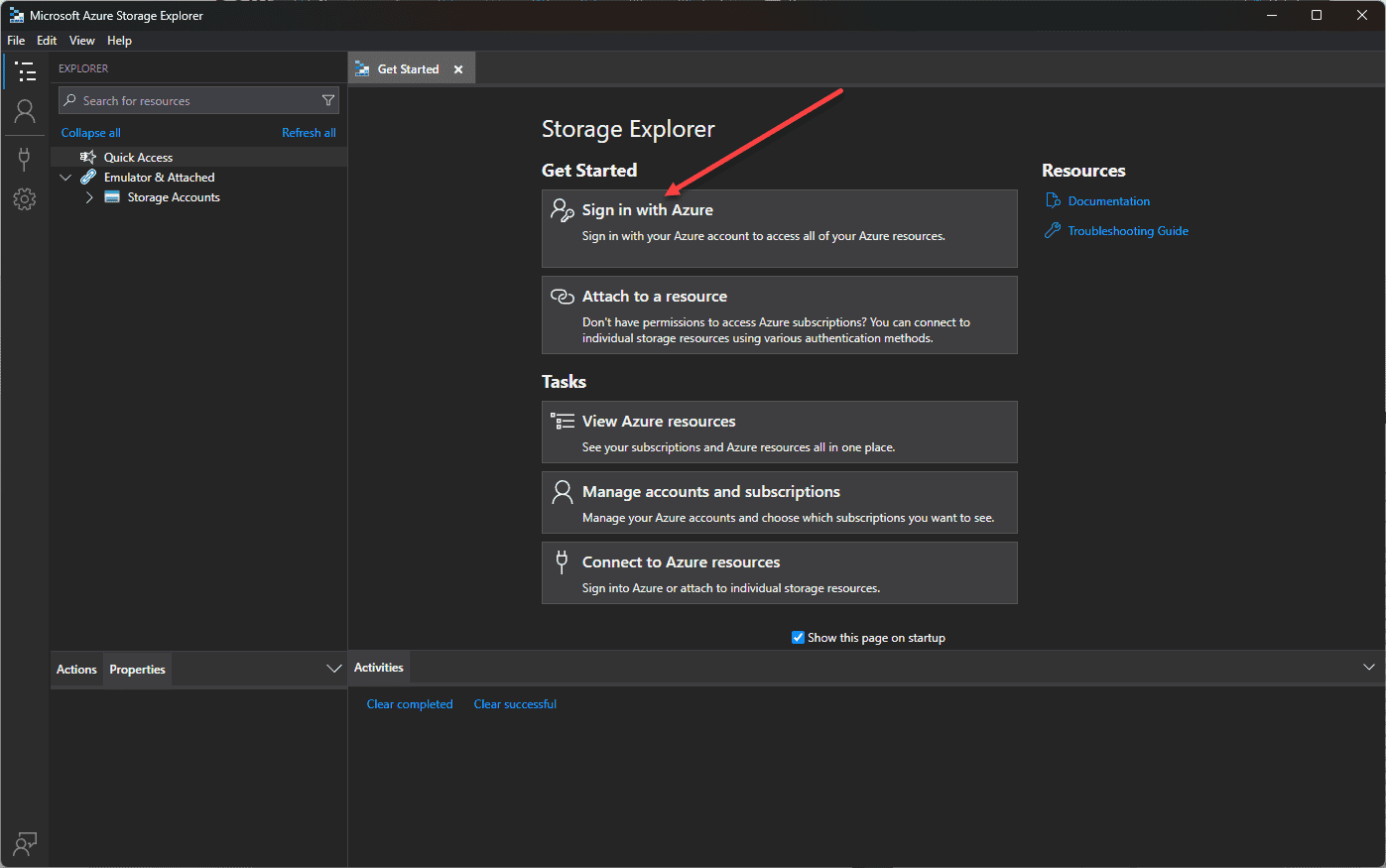
Task: Click the Sign in with Azure card
Action: pyautogui.click(x=780, y=228)
